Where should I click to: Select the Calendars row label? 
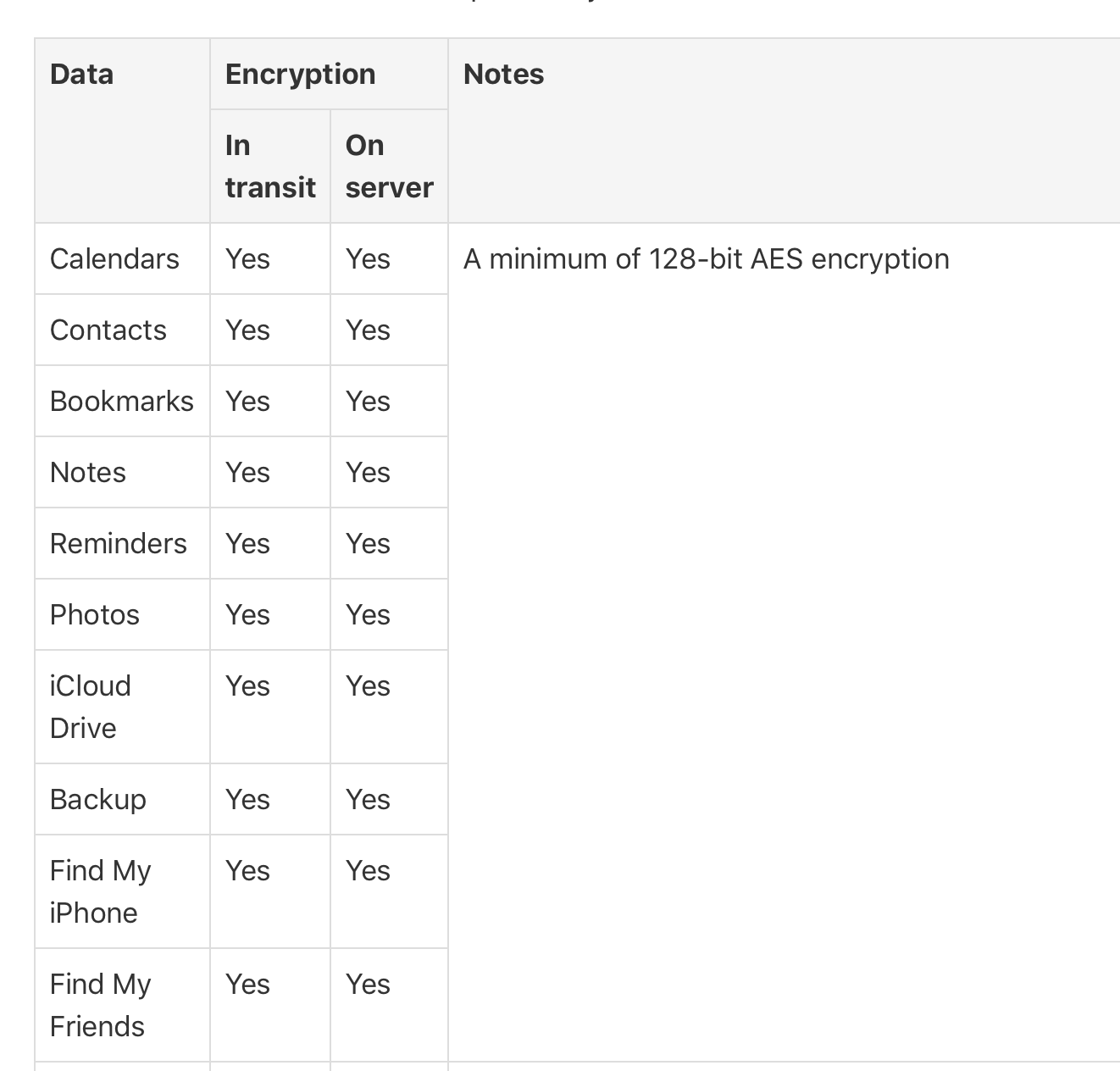(x=114, y=259)
